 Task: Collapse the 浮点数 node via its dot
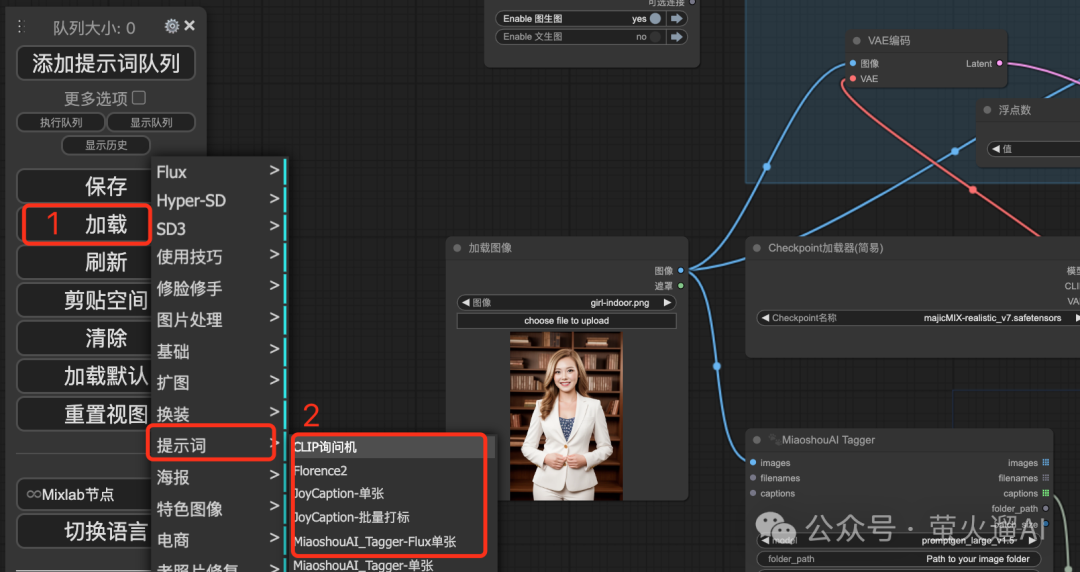pos(987,110)
